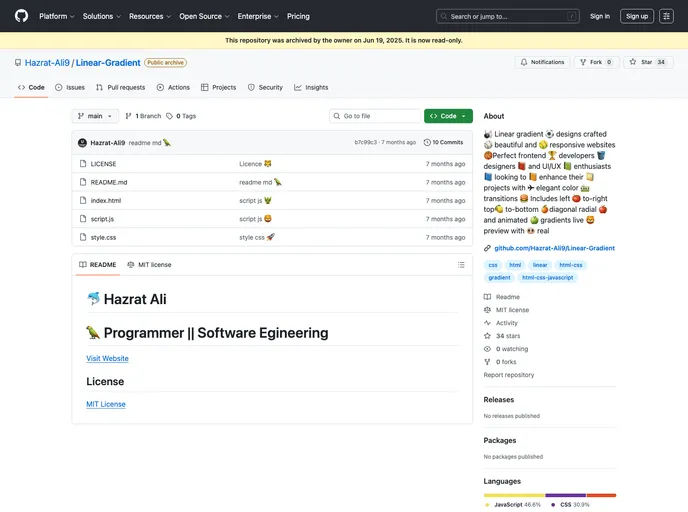The image size is (688, 512).
Task: Open the green Code dropdown
Action: [x=448, y=116]
